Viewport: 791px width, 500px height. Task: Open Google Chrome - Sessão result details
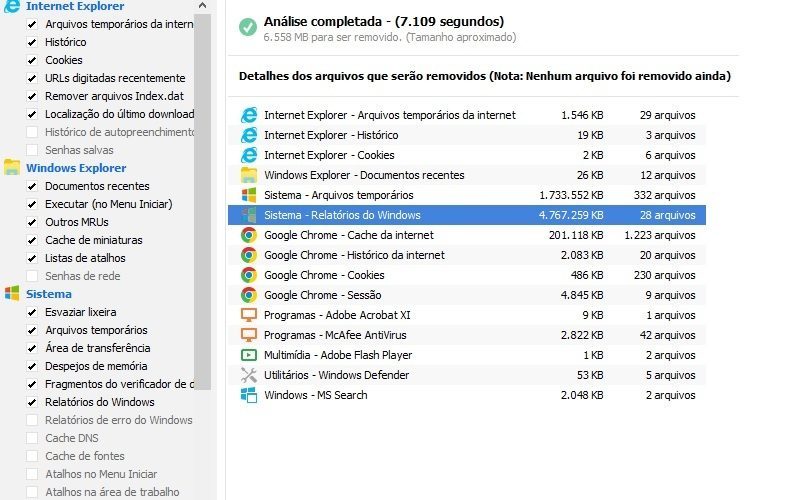(467, 295)
